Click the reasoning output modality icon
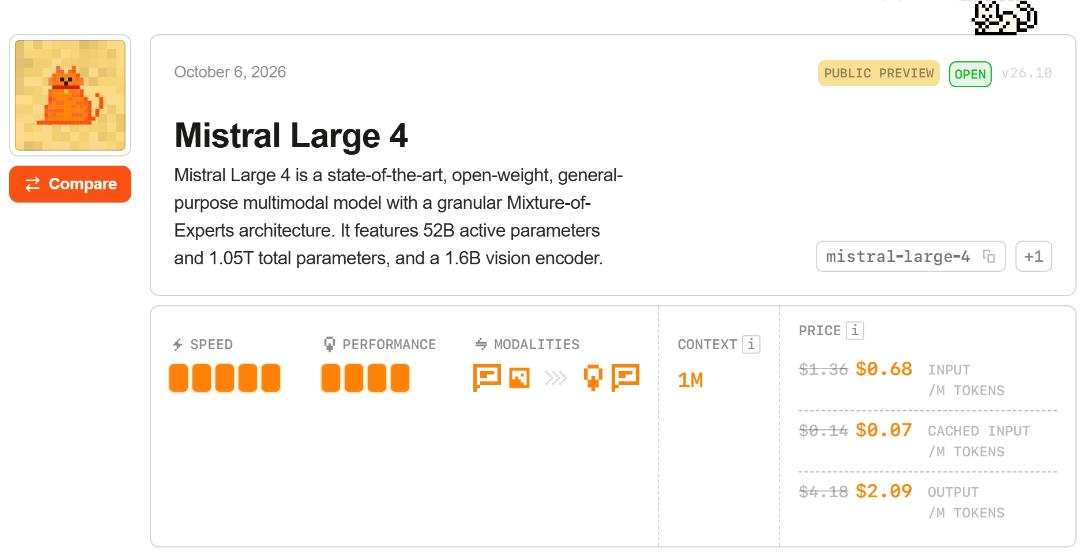Viewport: 1082px width, 557px height. coord(593,378)
